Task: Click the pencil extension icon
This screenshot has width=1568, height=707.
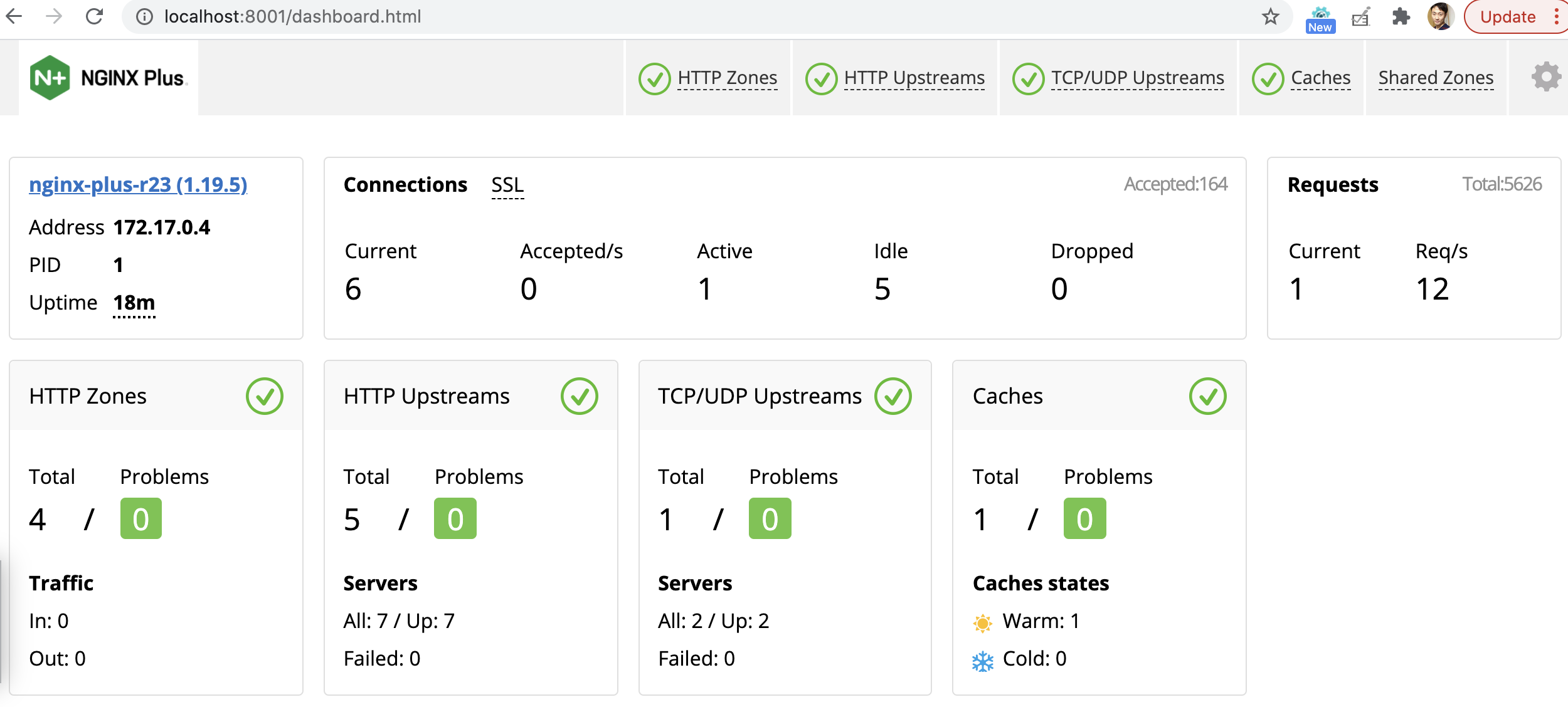Action: (1361, 17)
